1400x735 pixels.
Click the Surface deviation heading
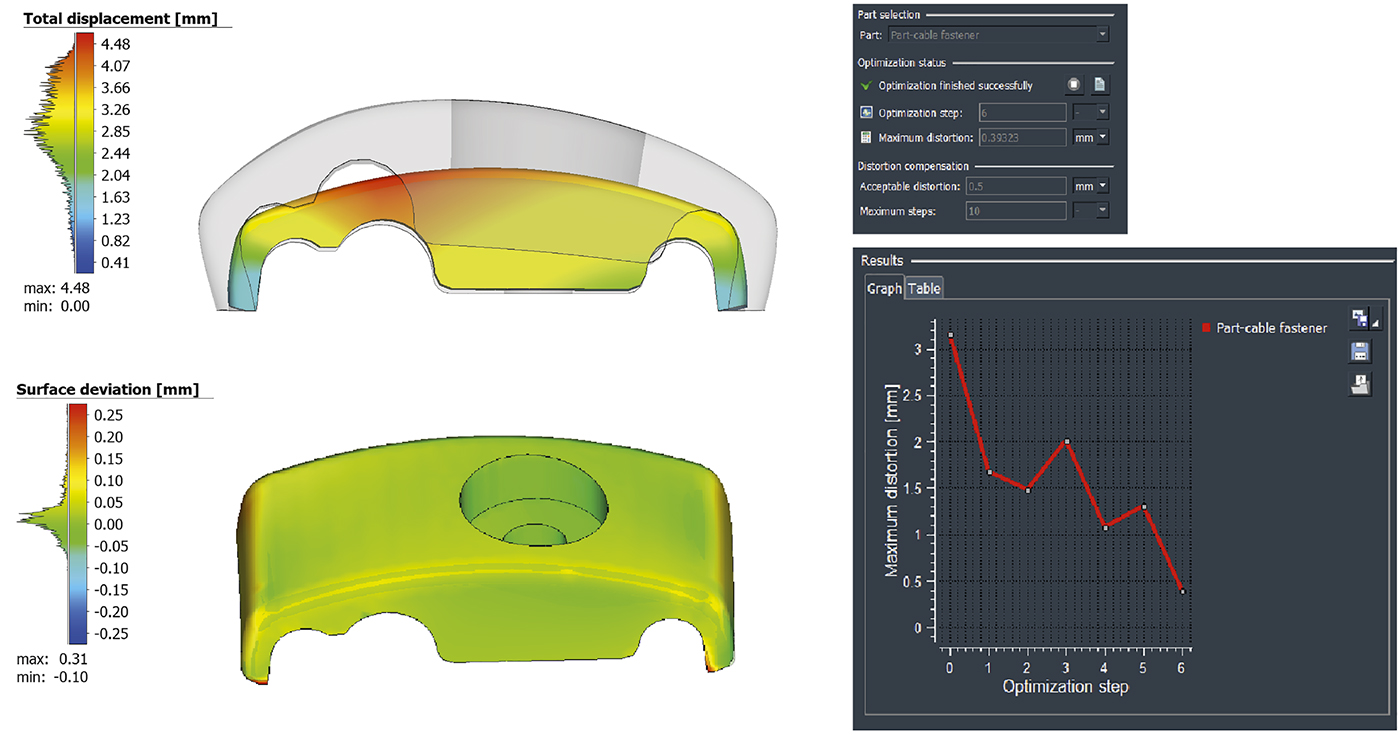pyautogui.click(x=105, y=389)
